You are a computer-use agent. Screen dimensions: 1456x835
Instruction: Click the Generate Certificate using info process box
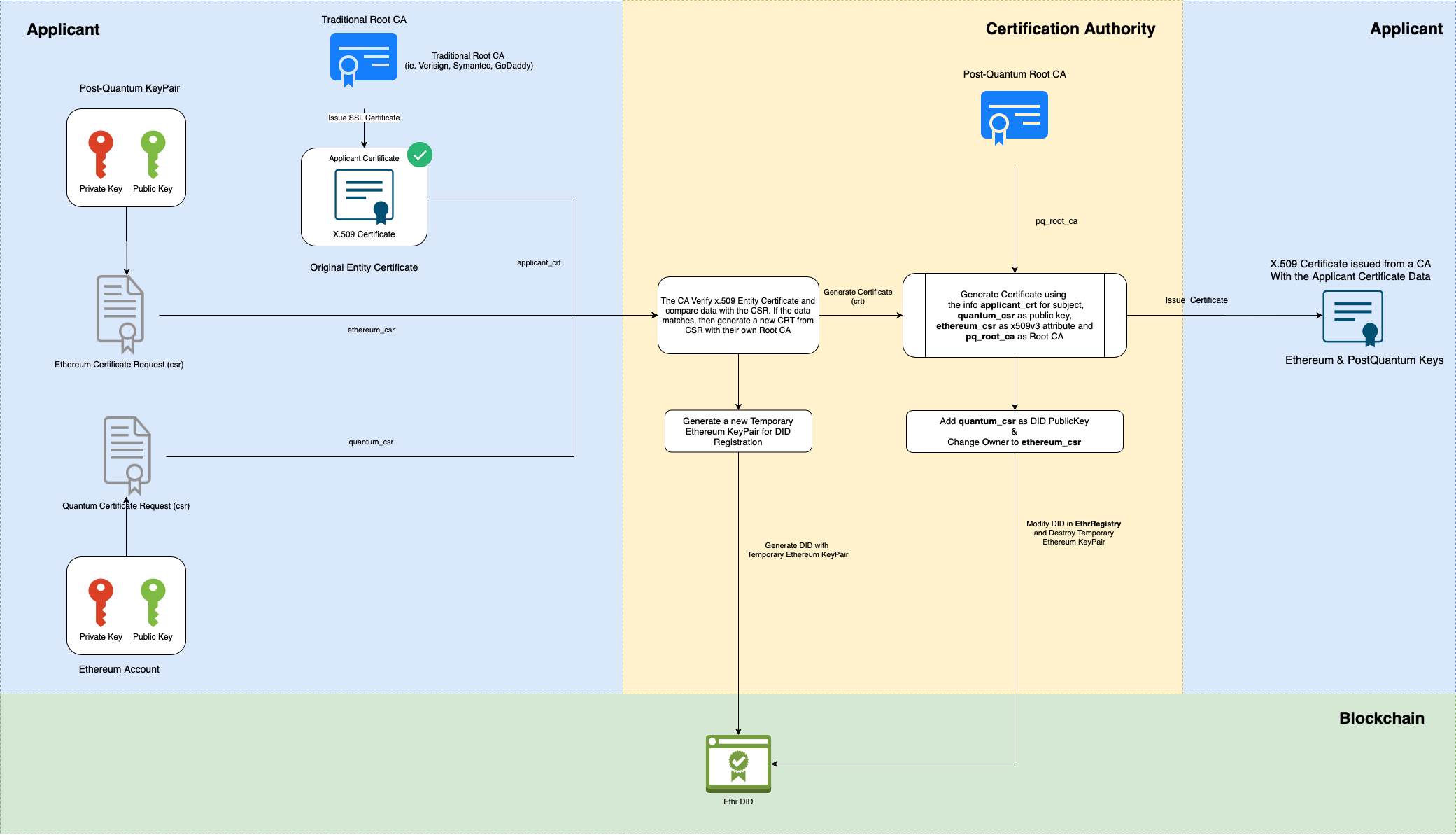pos(1014,315)
